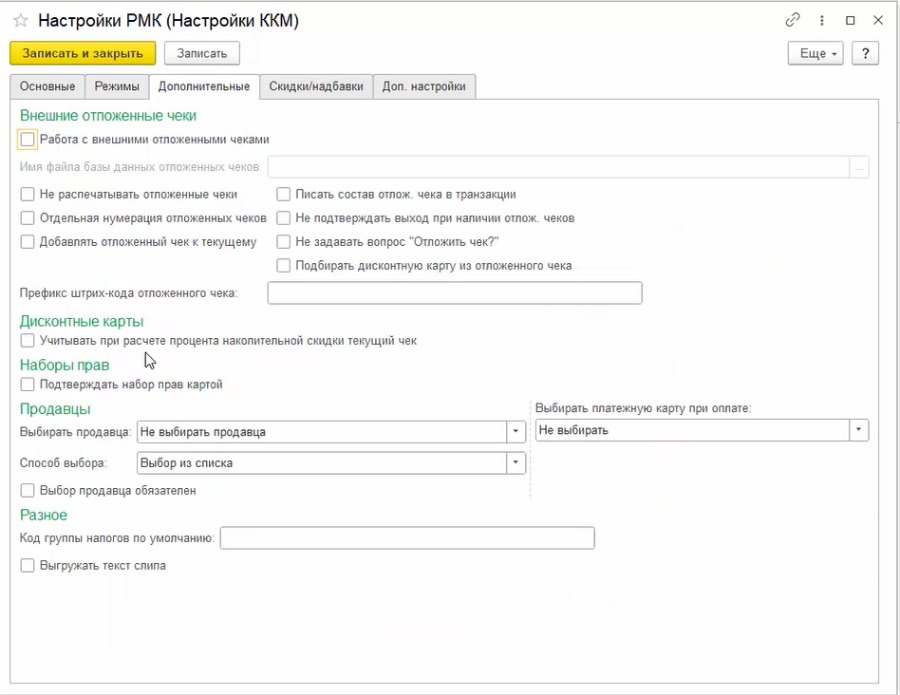This screenshot has width=900, height=695.
Task: Open the Скидки/надбавки tab
Action: click(x=316, y=87)
